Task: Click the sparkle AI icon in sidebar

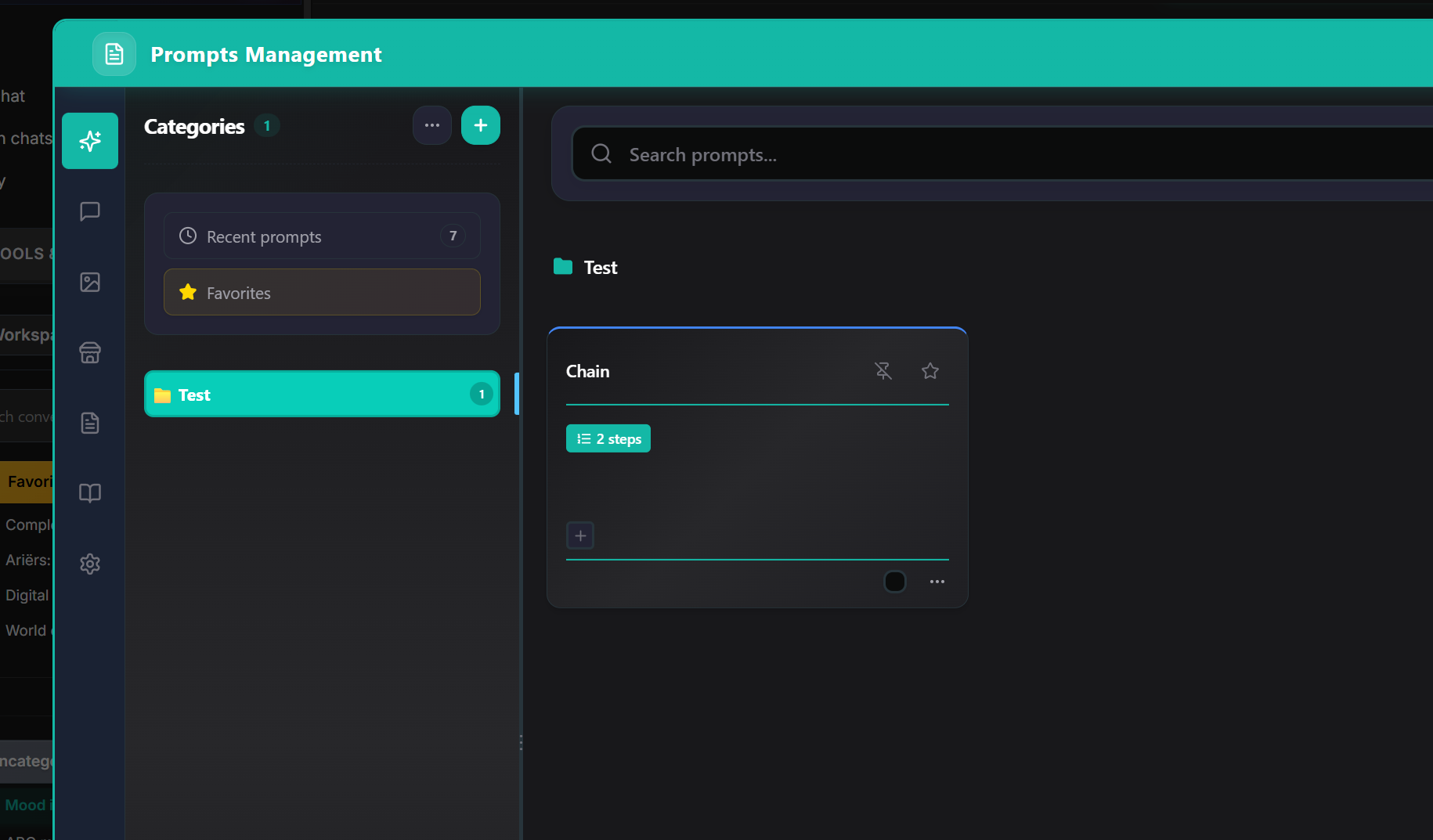Action: click(x=90, y=141)
